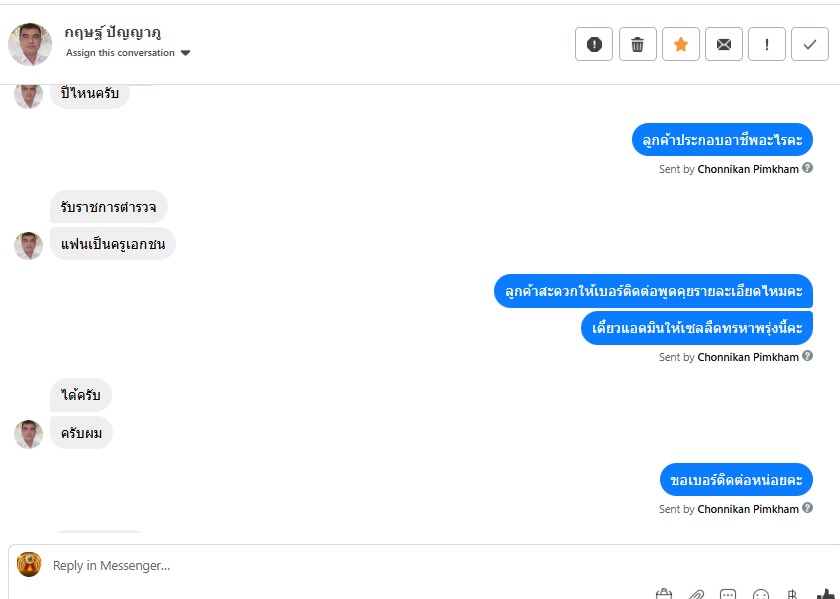Open the page avatar beside the reply box
840x599 pixels.
29,565
